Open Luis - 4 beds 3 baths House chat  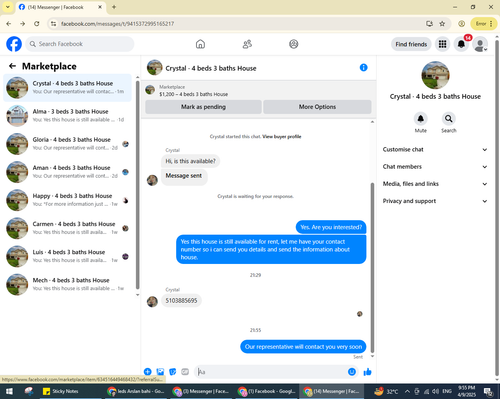(68, 256)
